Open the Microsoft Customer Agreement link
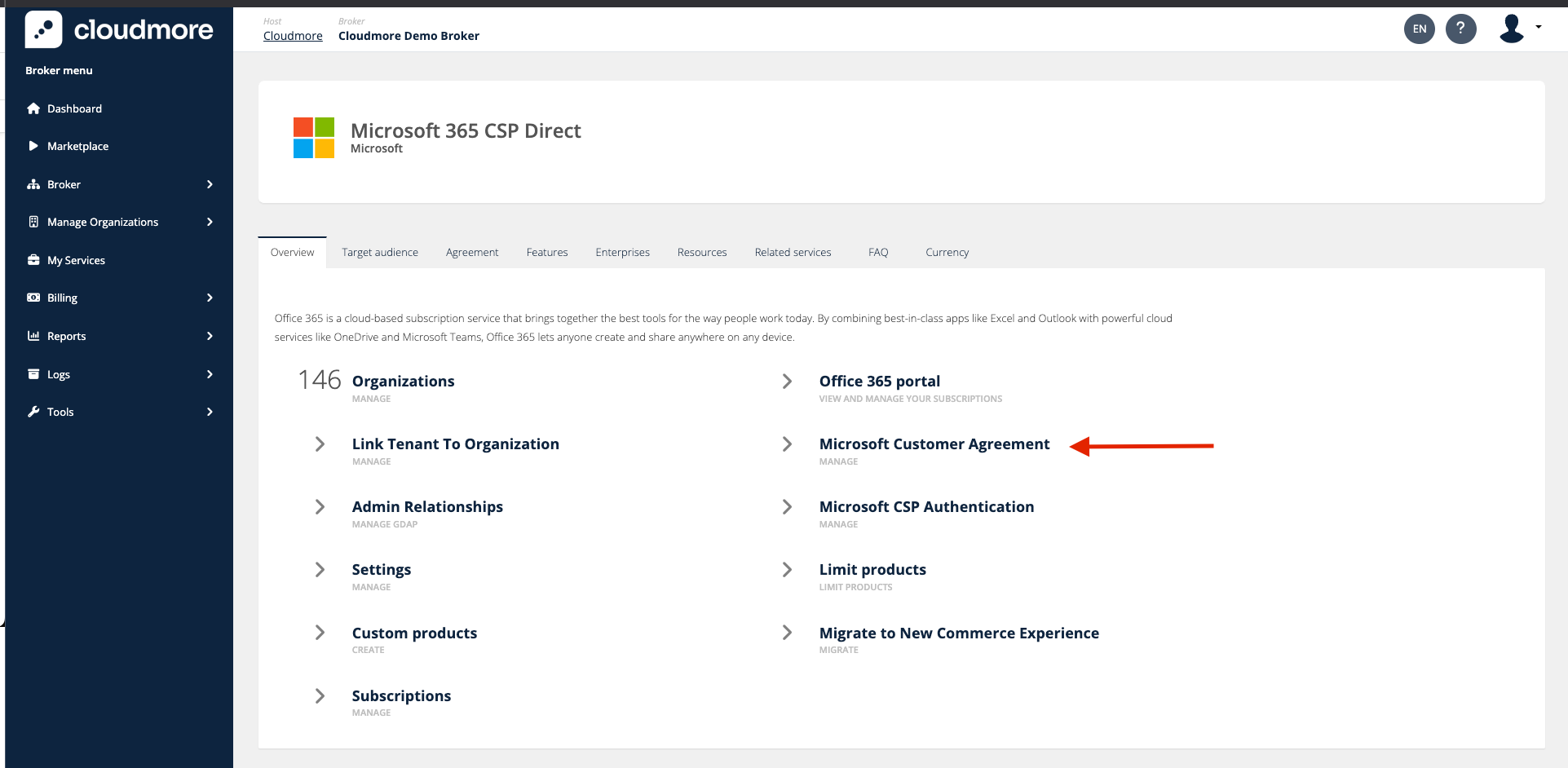The height and width of the screenshot is (768, 1568). coord(934,444)
